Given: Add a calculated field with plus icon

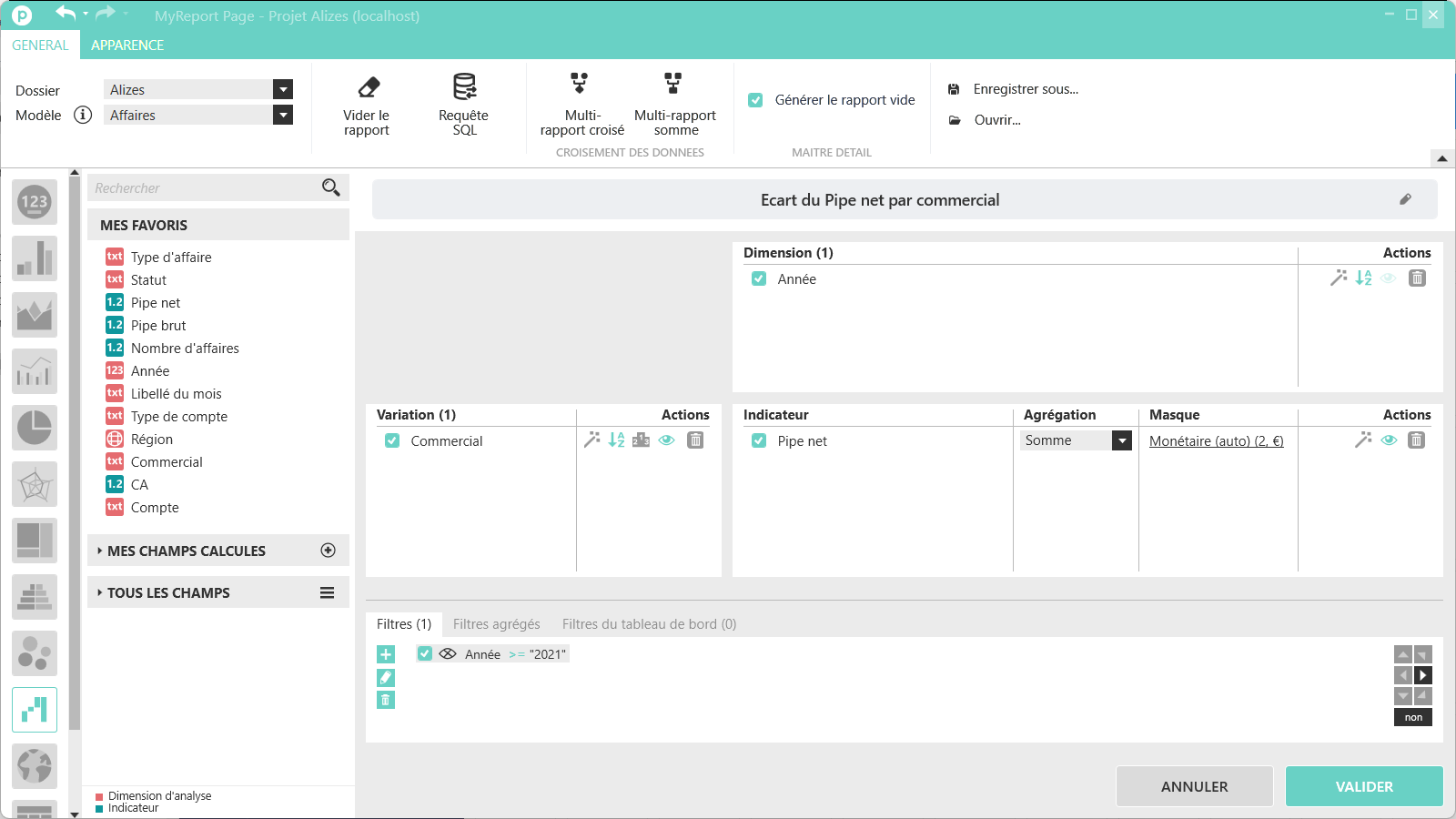Looking at the screenshot, I should (x=329, y=551).
